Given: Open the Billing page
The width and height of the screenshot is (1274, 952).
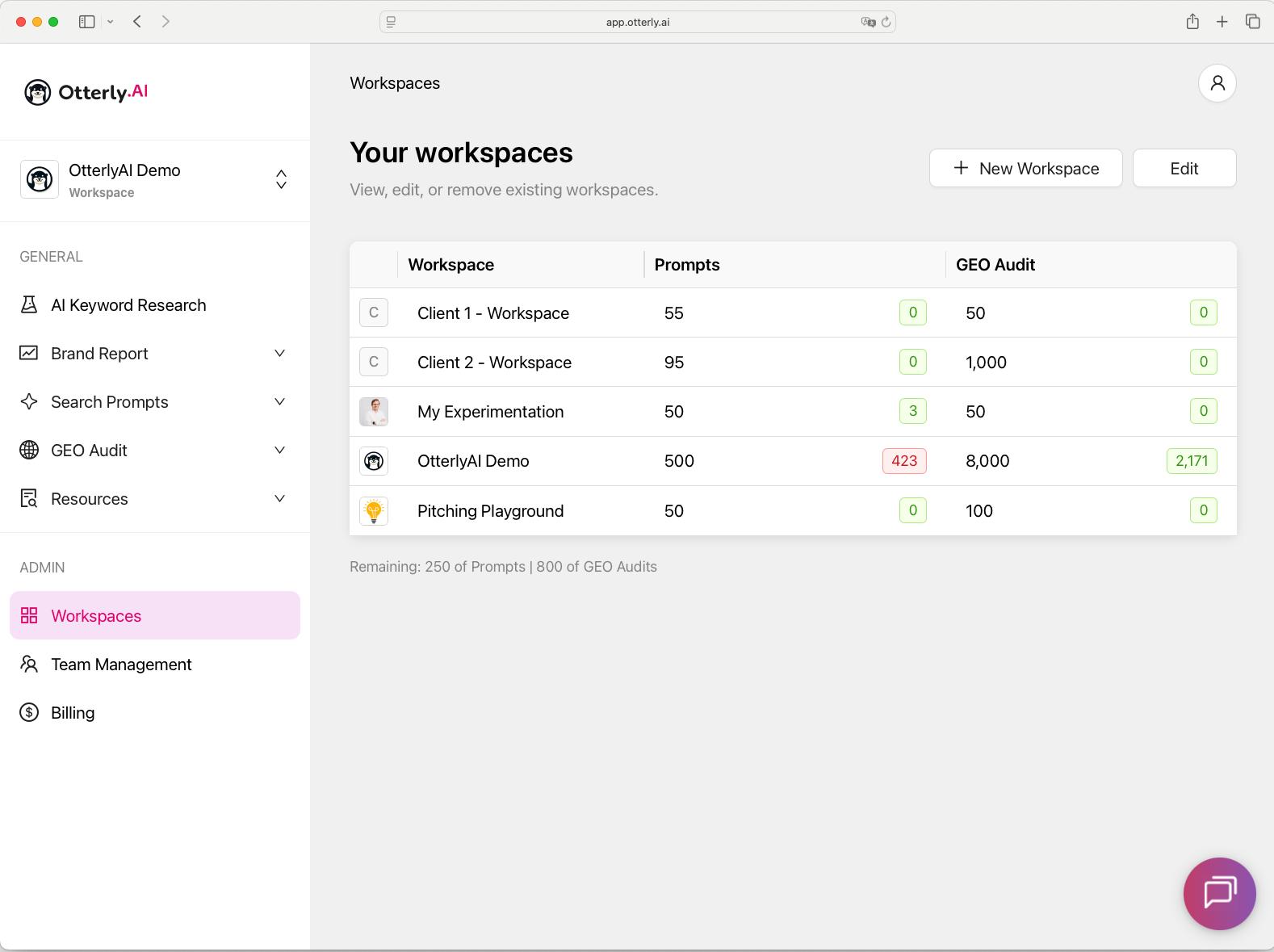Looking at the screenshot, I should pos(155,712).
